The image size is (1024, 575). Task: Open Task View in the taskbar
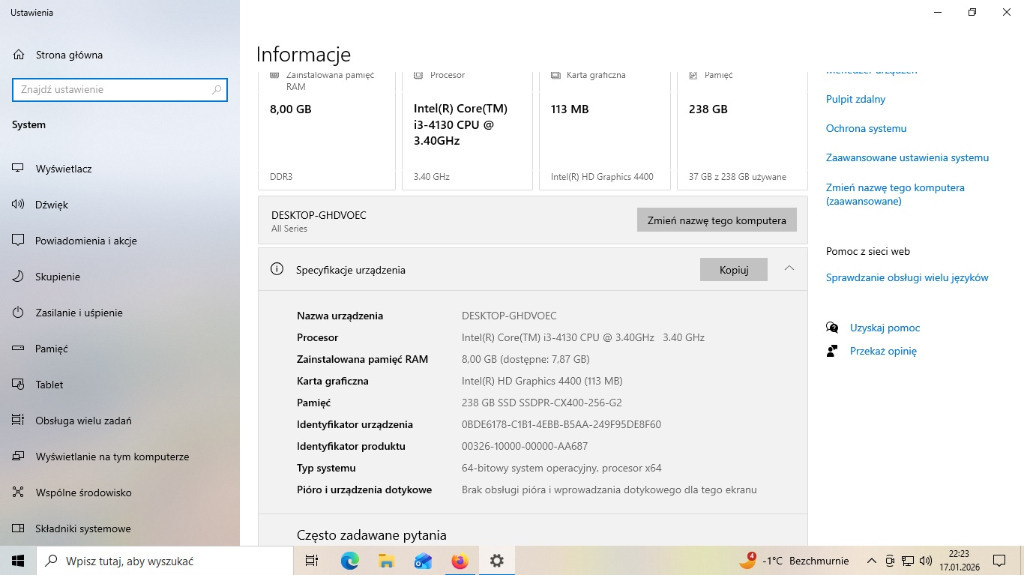pos(312,561)
